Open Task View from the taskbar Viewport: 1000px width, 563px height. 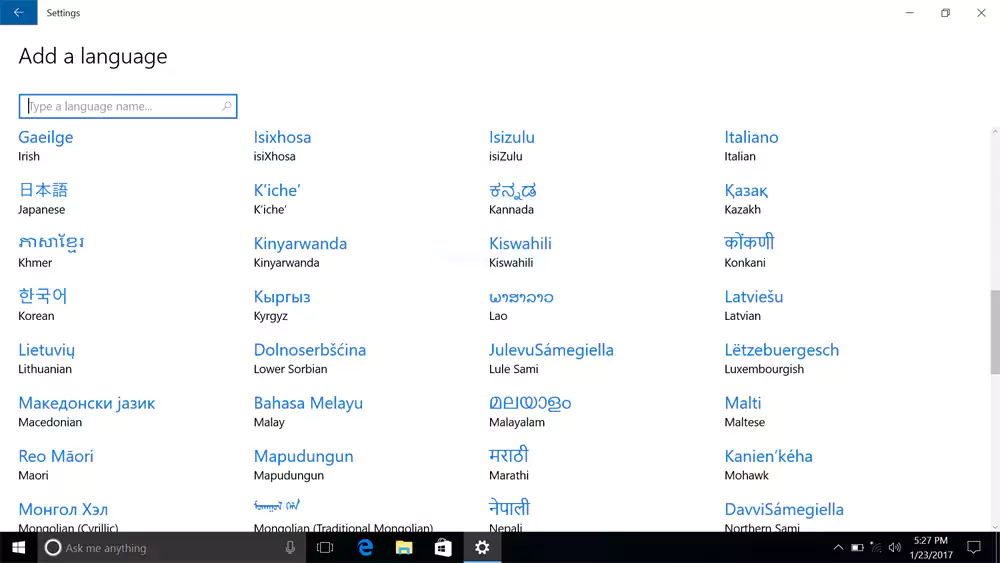pos(325,547)
